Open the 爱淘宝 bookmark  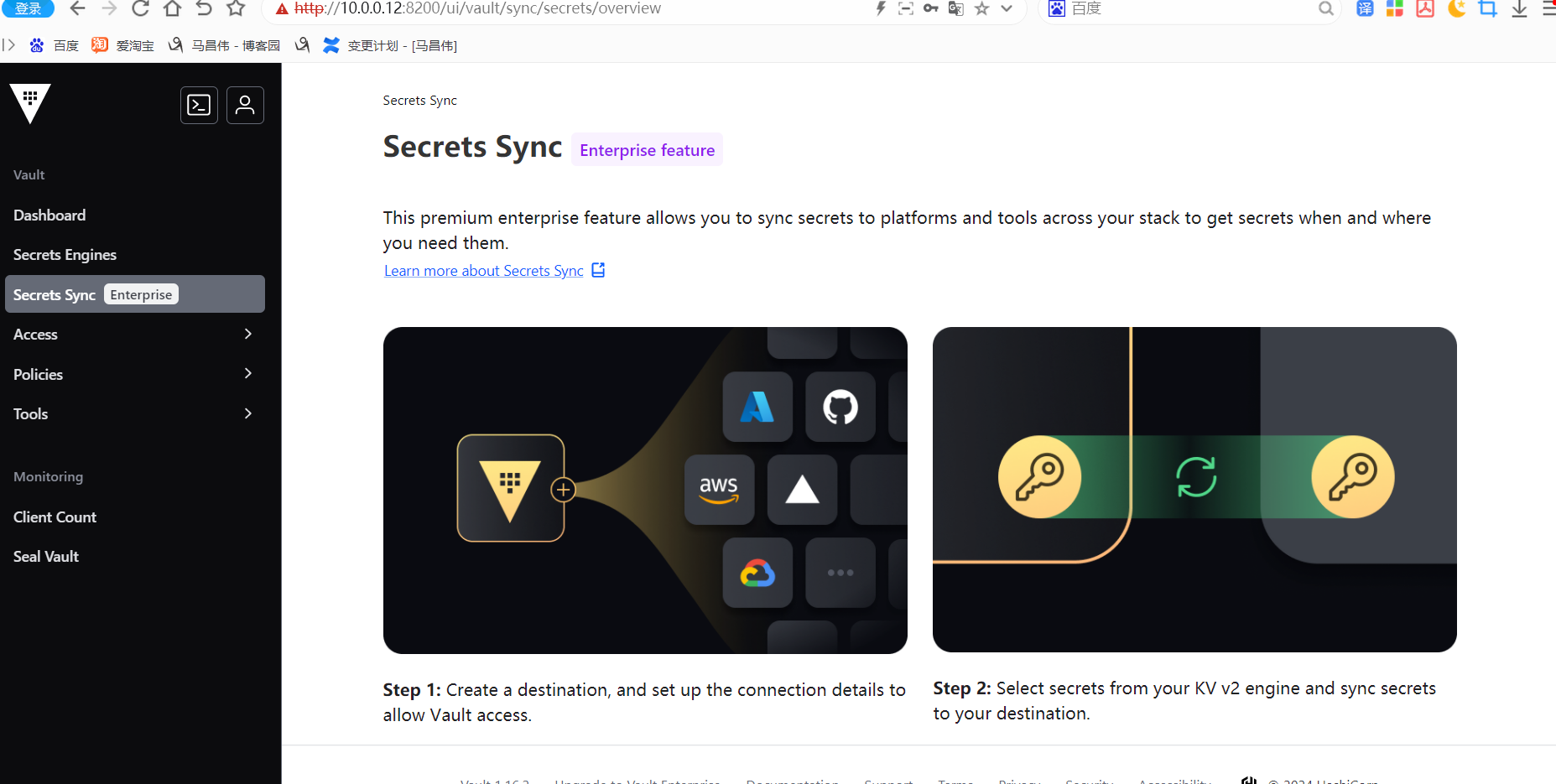coord(122,45)
